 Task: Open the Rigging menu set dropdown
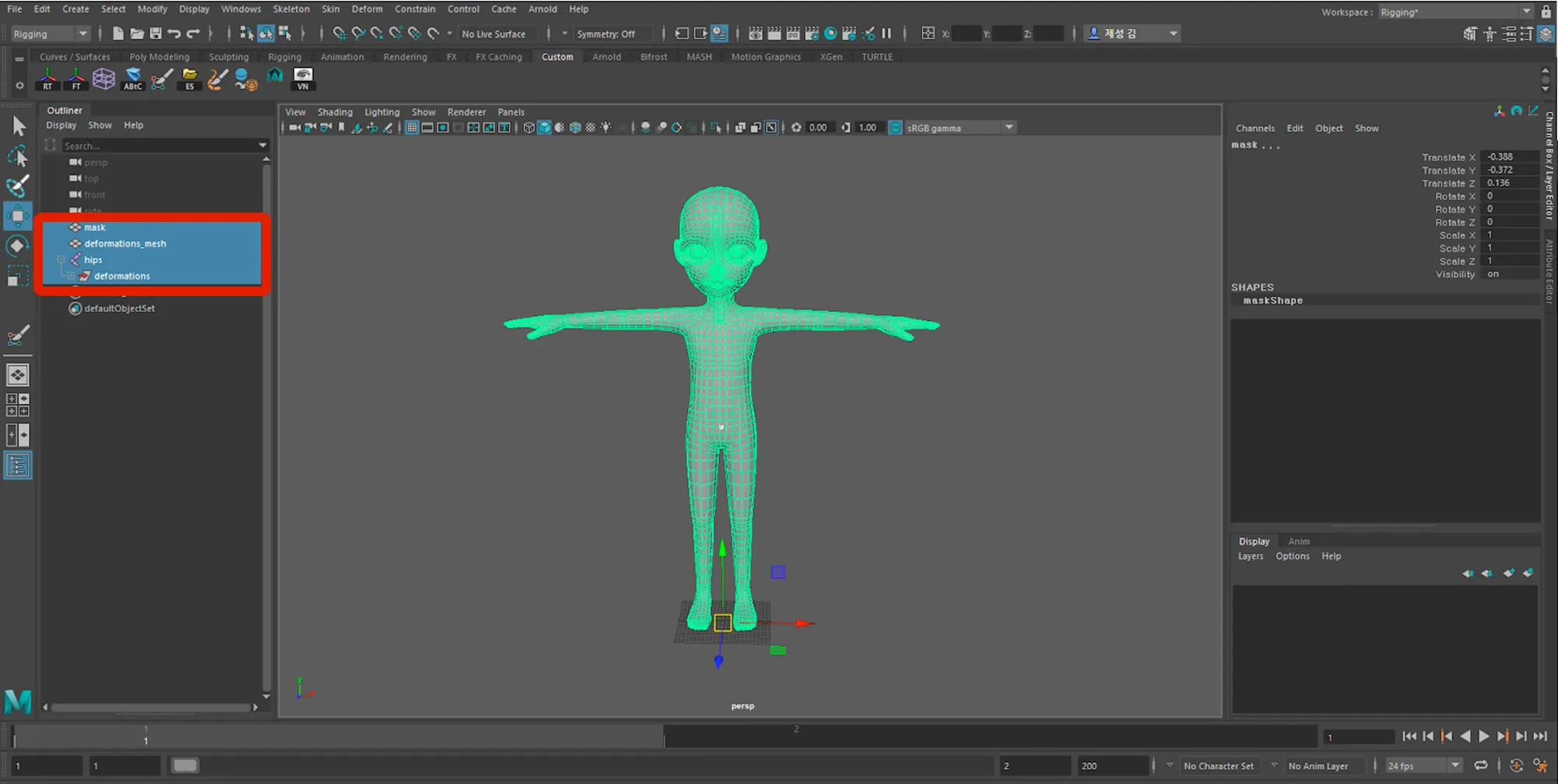coord(51,33)
